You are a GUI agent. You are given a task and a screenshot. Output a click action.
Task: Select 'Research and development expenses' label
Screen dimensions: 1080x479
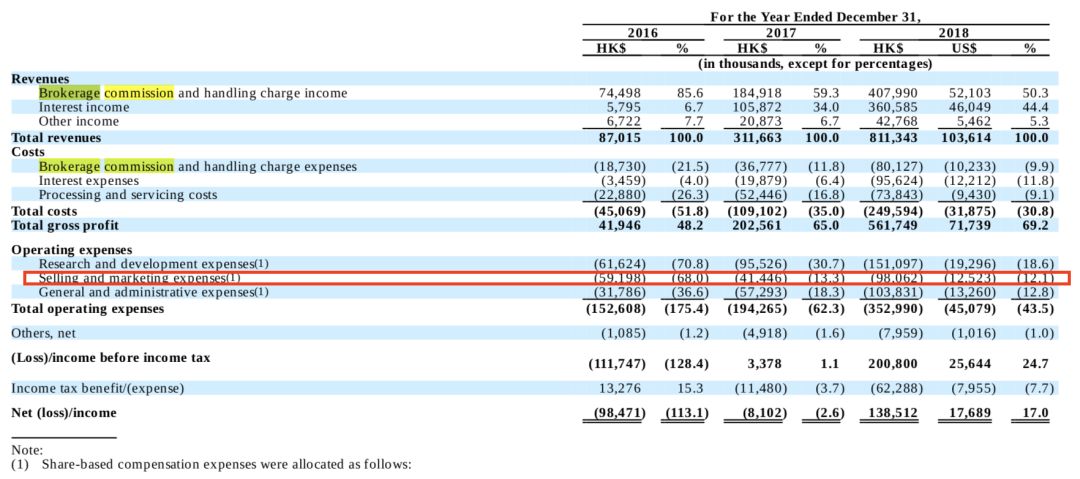click(154, 263)
